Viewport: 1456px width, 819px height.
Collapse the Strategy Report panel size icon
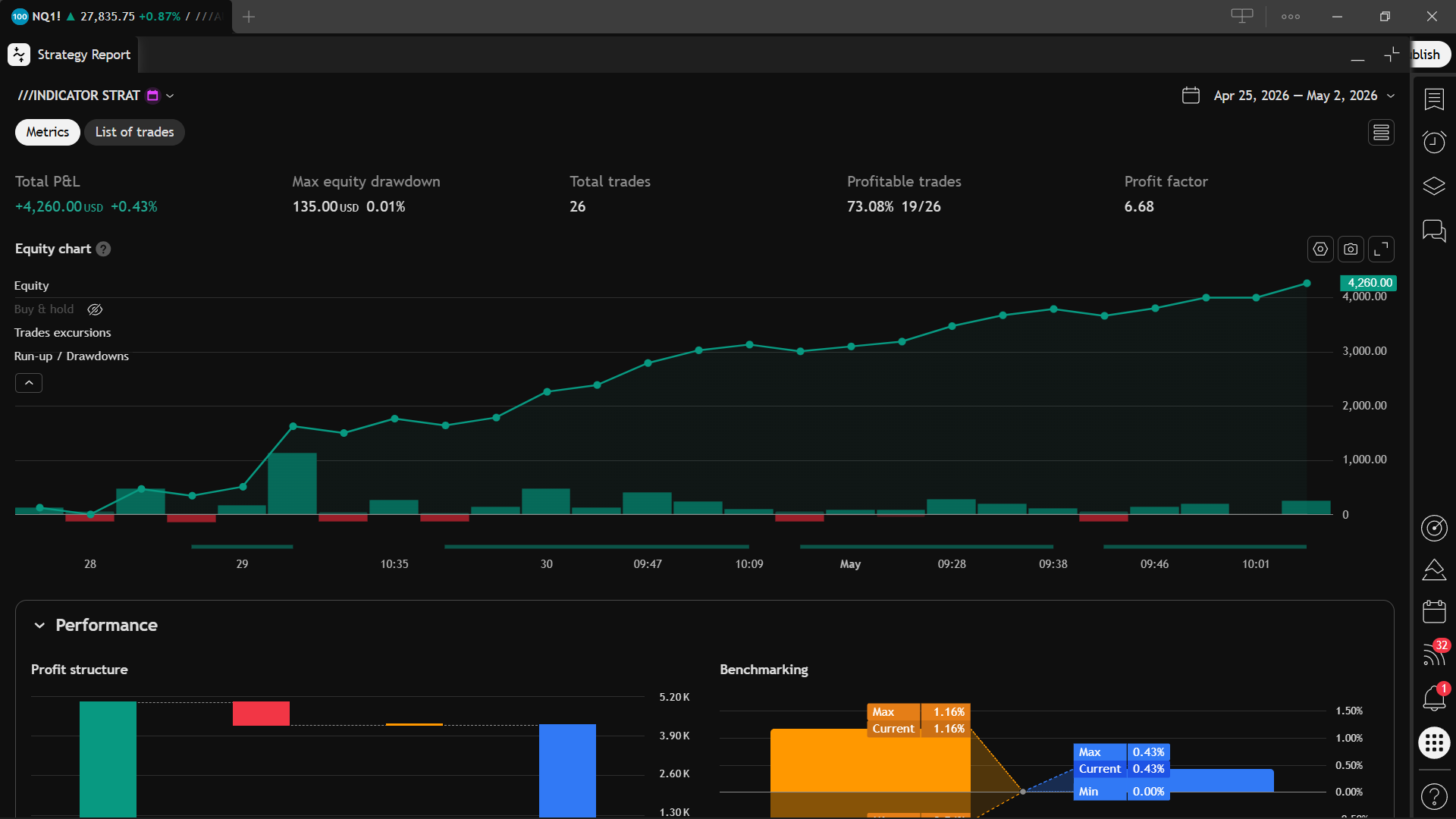1392,55
